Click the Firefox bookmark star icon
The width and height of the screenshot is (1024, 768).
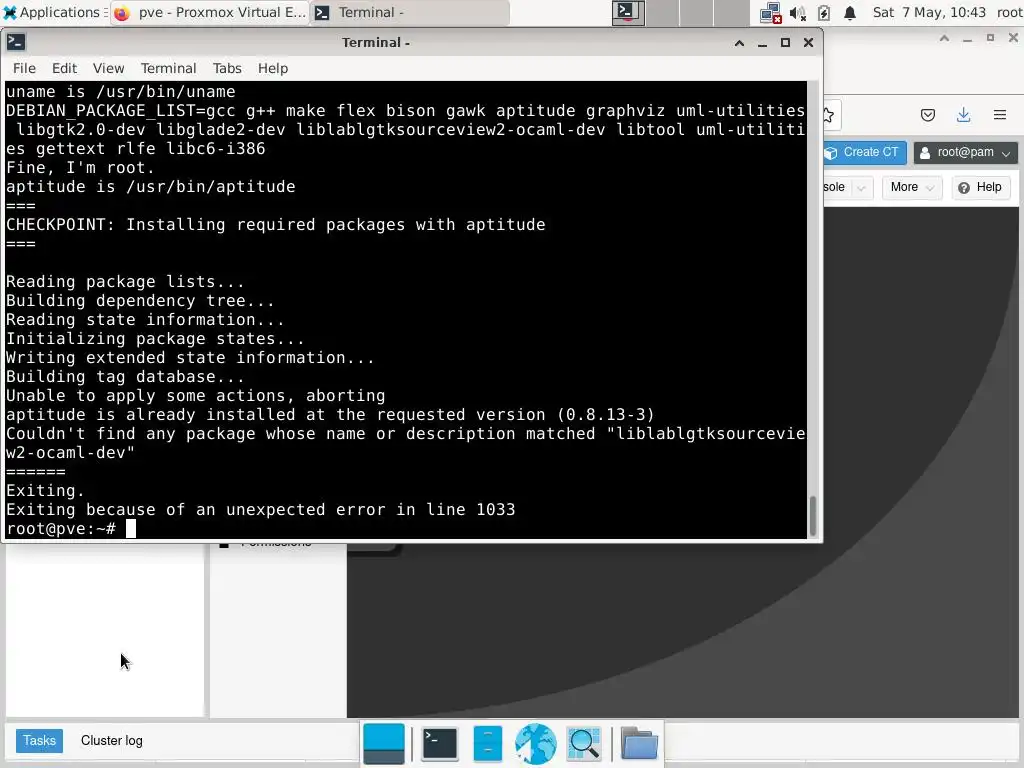click(x=829, y=116)
